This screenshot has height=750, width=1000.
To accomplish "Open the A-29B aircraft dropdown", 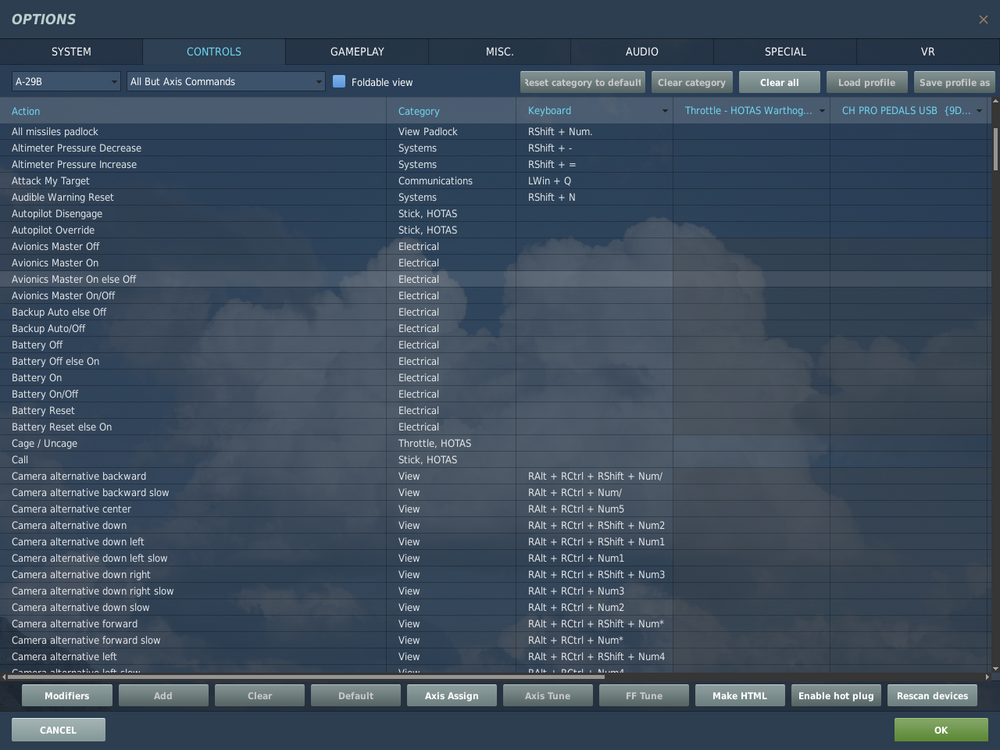I will [x=66, y=82].
